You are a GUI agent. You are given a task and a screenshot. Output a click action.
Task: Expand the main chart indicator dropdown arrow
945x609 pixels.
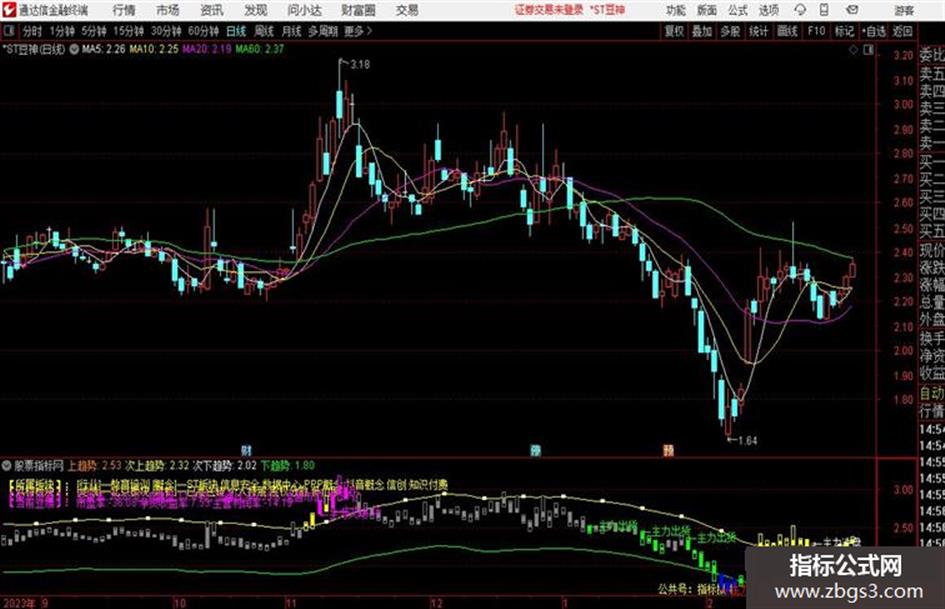(x=74, y=49)
